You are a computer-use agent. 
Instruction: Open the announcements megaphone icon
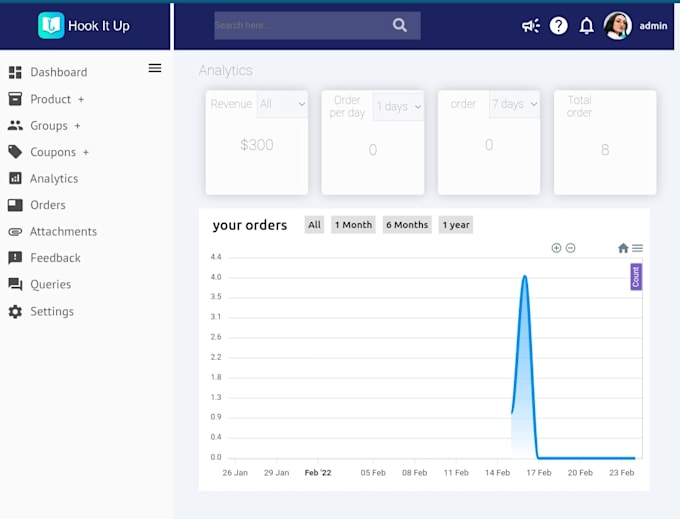tap(531, 26)
